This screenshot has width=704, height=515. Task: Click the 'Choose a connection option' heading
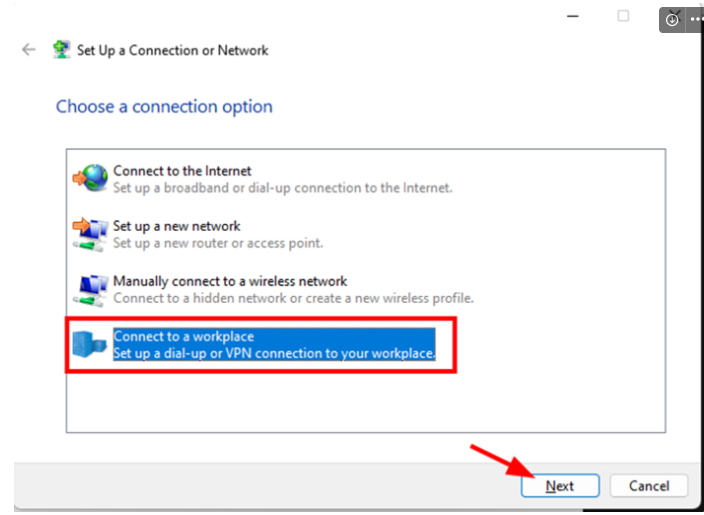click(164, 106)
